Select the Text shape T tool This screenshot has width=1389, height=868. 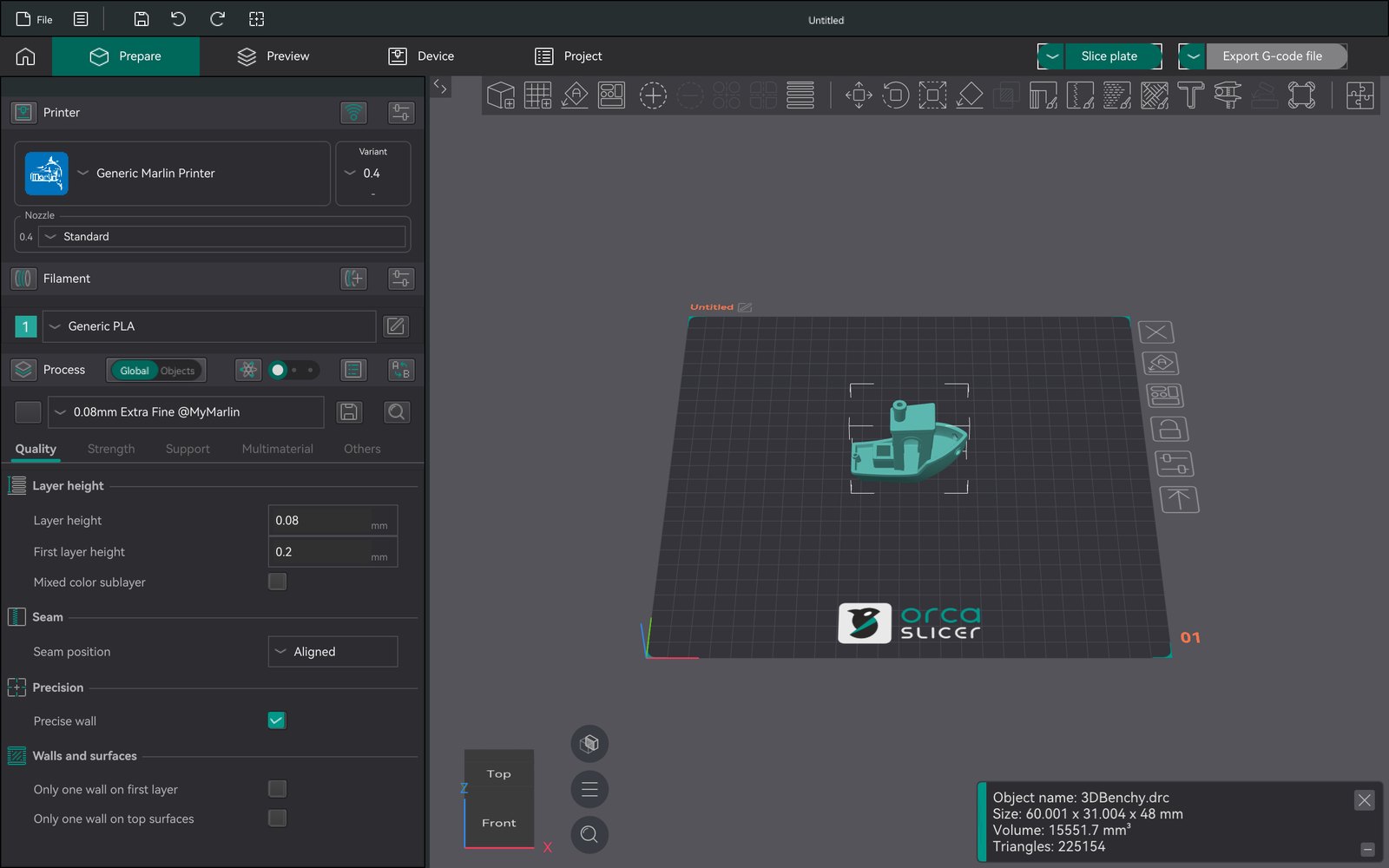pos(1191,95)
